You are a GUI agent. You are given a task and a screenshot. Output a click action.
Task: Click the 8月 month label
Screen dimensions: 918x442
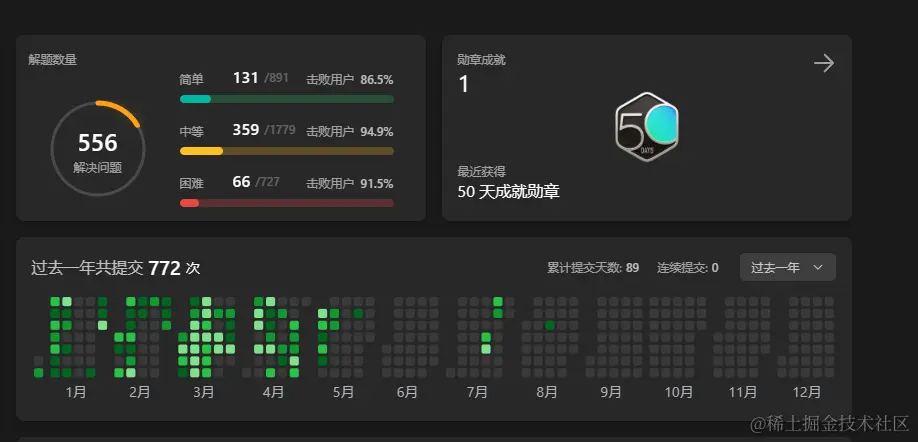pos(547,392)
